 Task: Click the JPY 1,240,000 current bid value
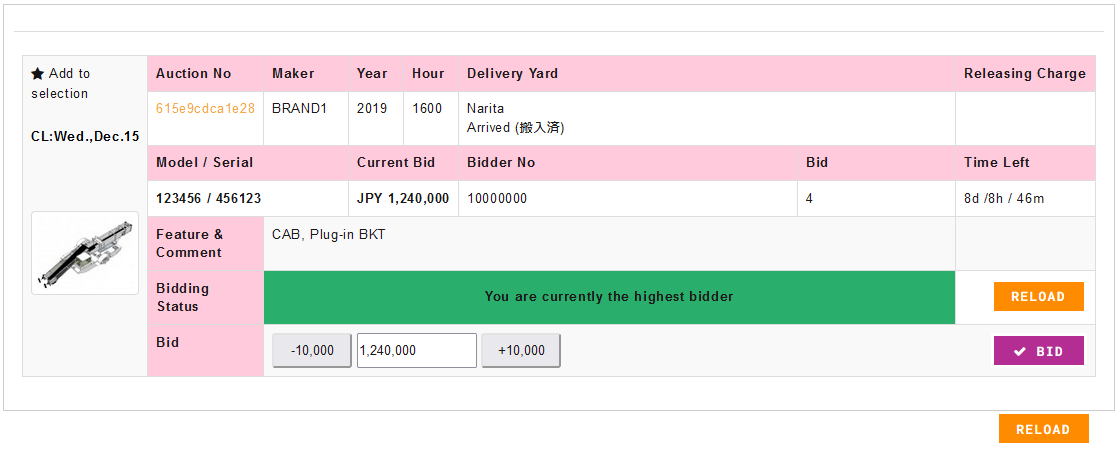(x=403, y=199)
